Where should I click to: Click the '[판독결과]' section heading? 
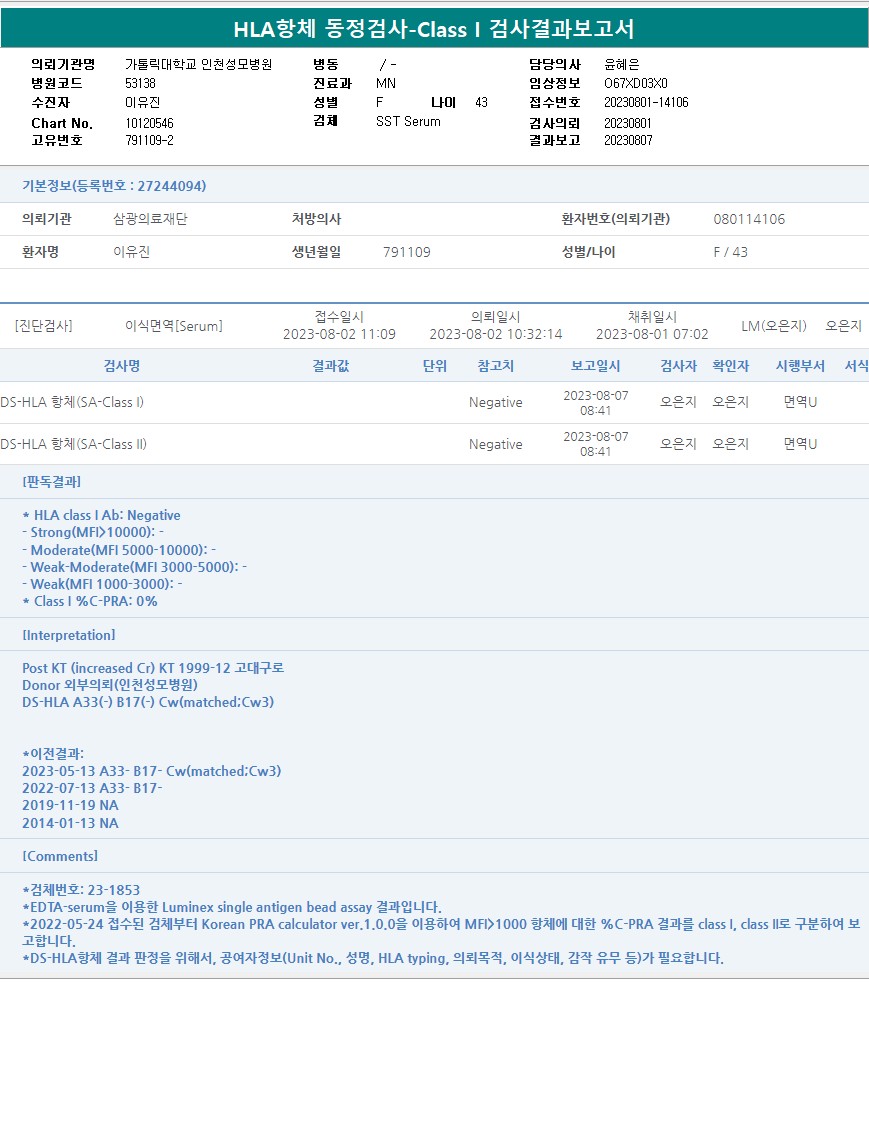point(51,482)
